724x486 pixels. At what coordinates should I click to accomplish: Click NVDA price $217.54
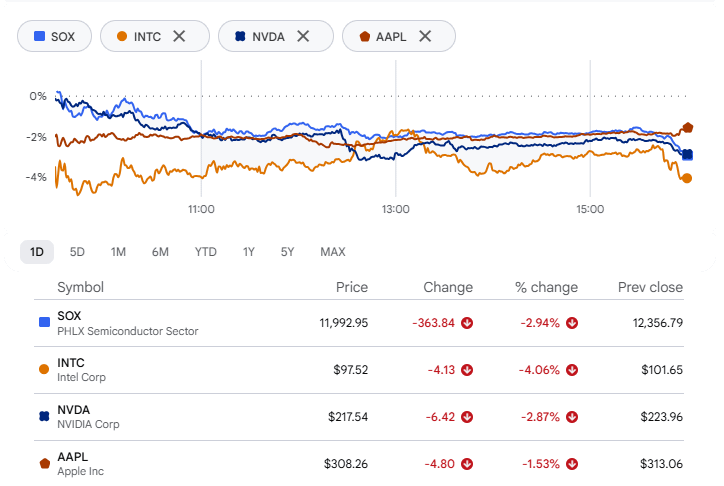point(348,417)
